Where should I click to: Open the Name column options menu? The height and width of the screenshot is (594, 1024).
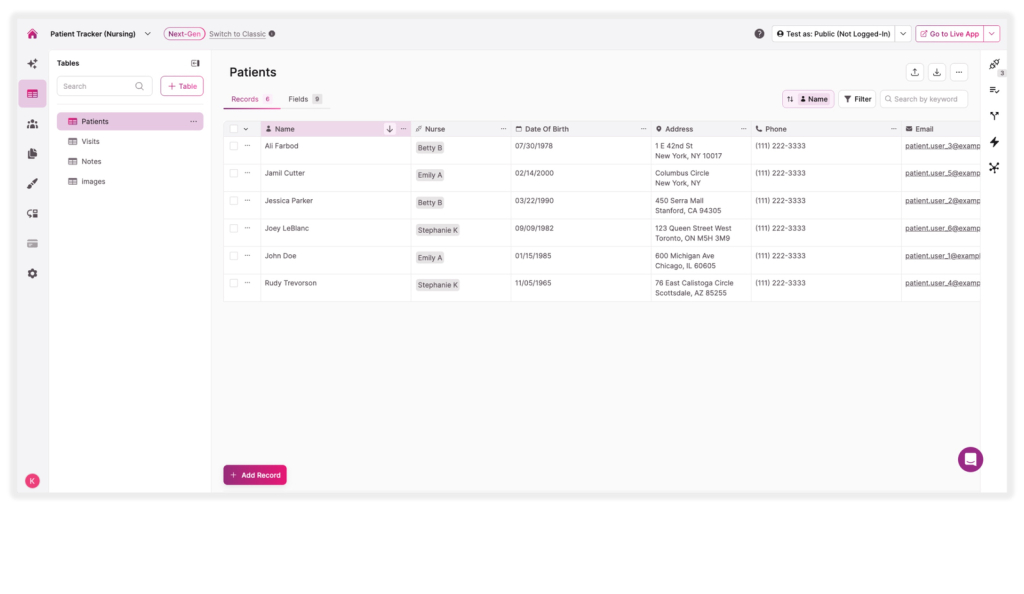(x=403, y=128)
